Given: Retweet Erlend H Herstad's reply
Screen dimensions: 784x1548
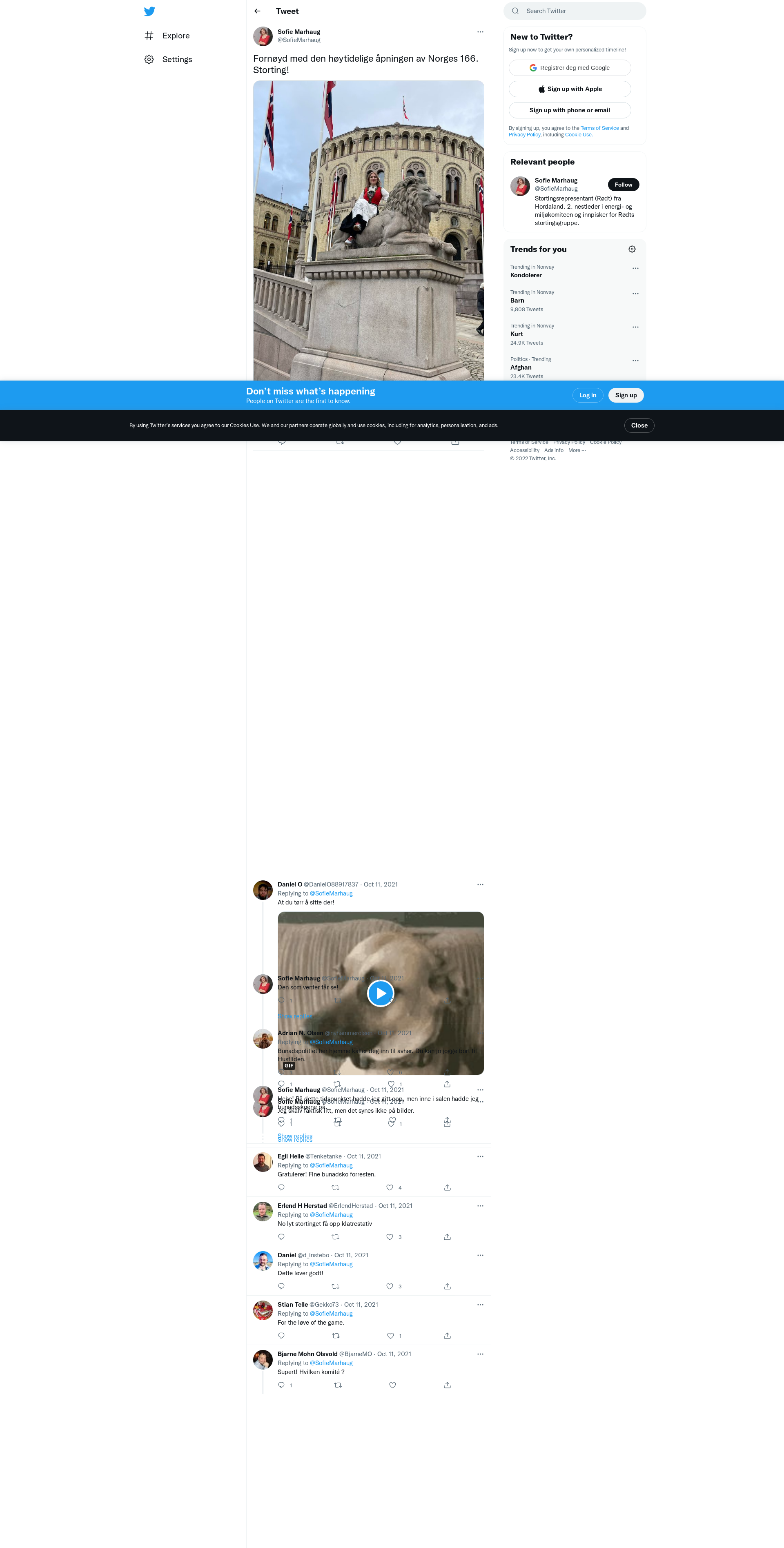Looking at the screenshot, I should pos(335,1237).
